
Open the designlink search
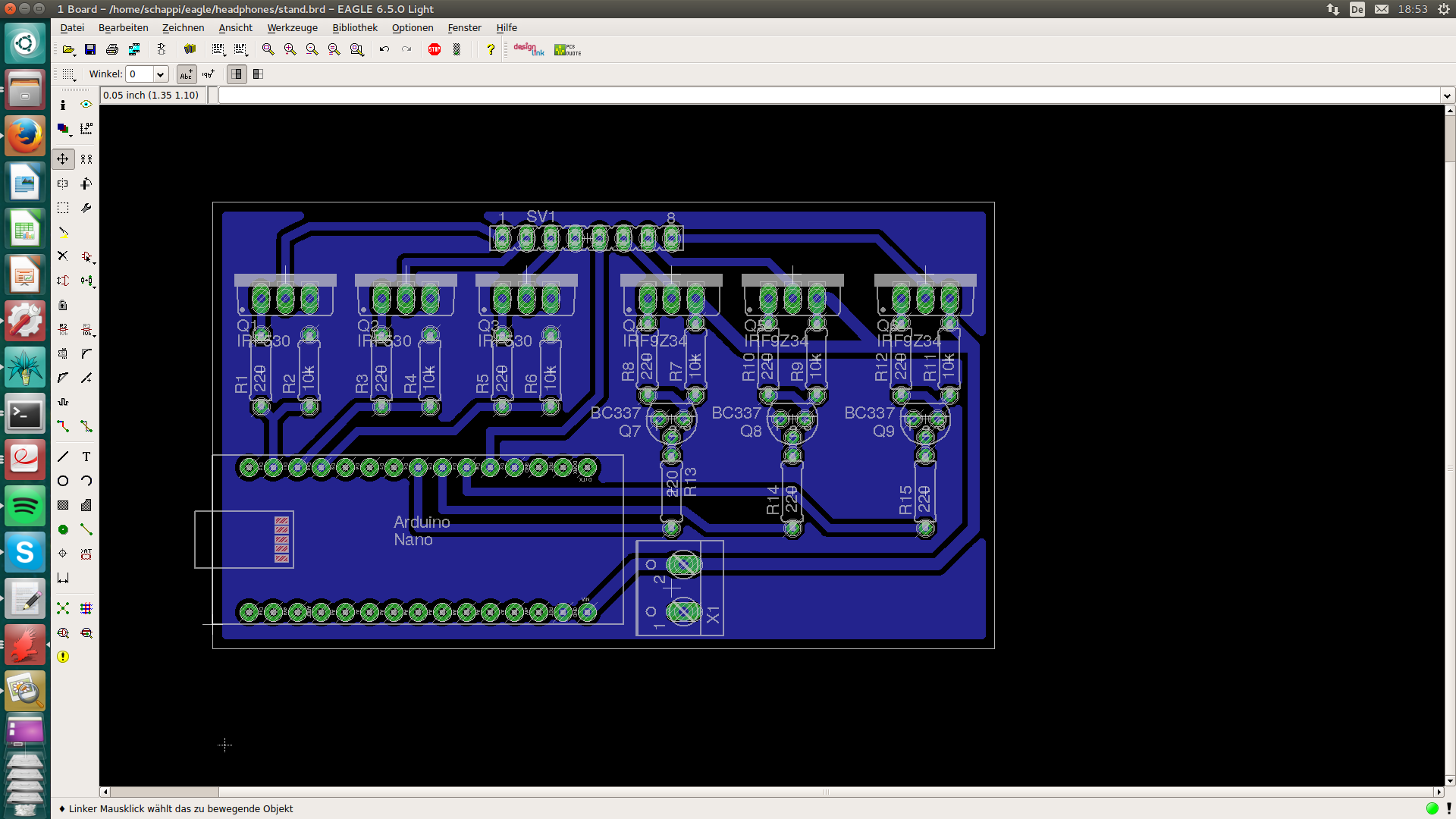pyautogui.click(x=529, y=50)
